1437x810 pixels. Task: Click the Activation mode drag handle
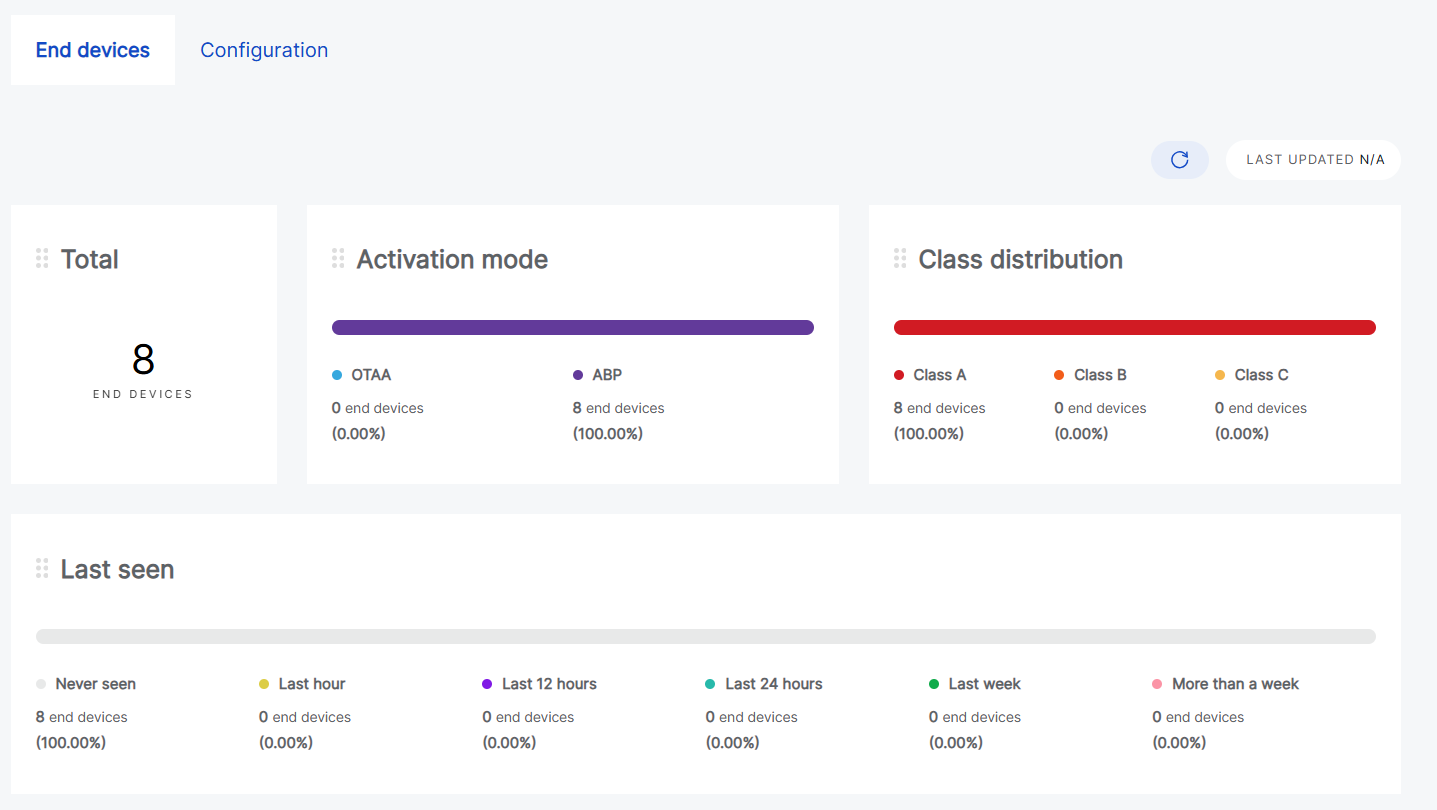[338, 259]
